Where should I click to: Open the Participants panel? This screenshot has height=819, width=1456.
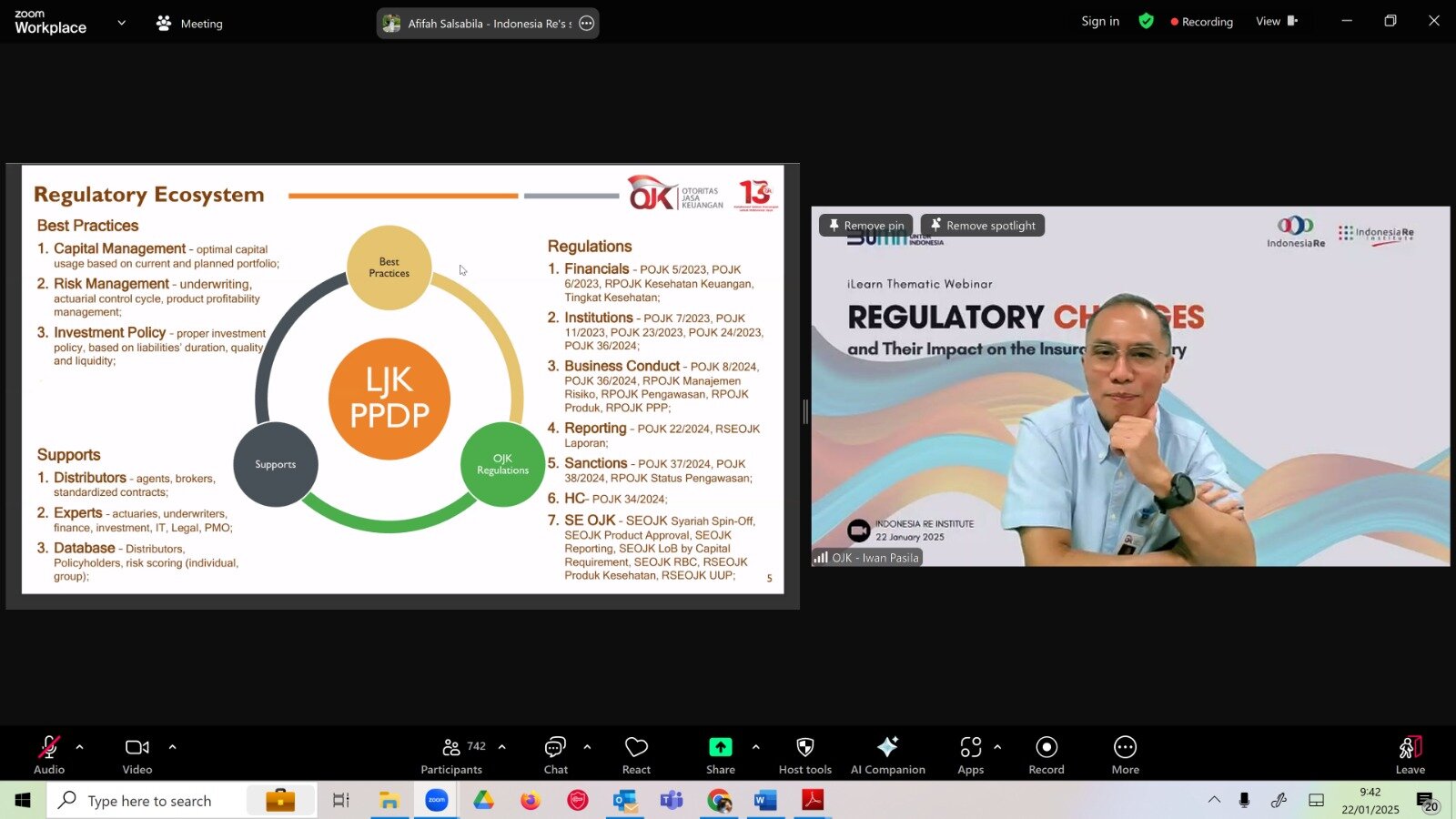click(451, 755)
